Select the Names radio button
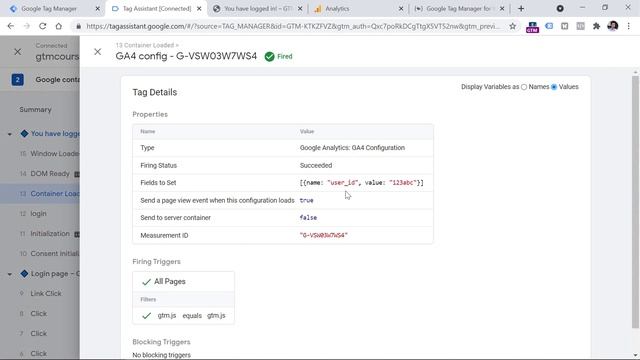Screen dimensions: 640x360 coord(524,87)
